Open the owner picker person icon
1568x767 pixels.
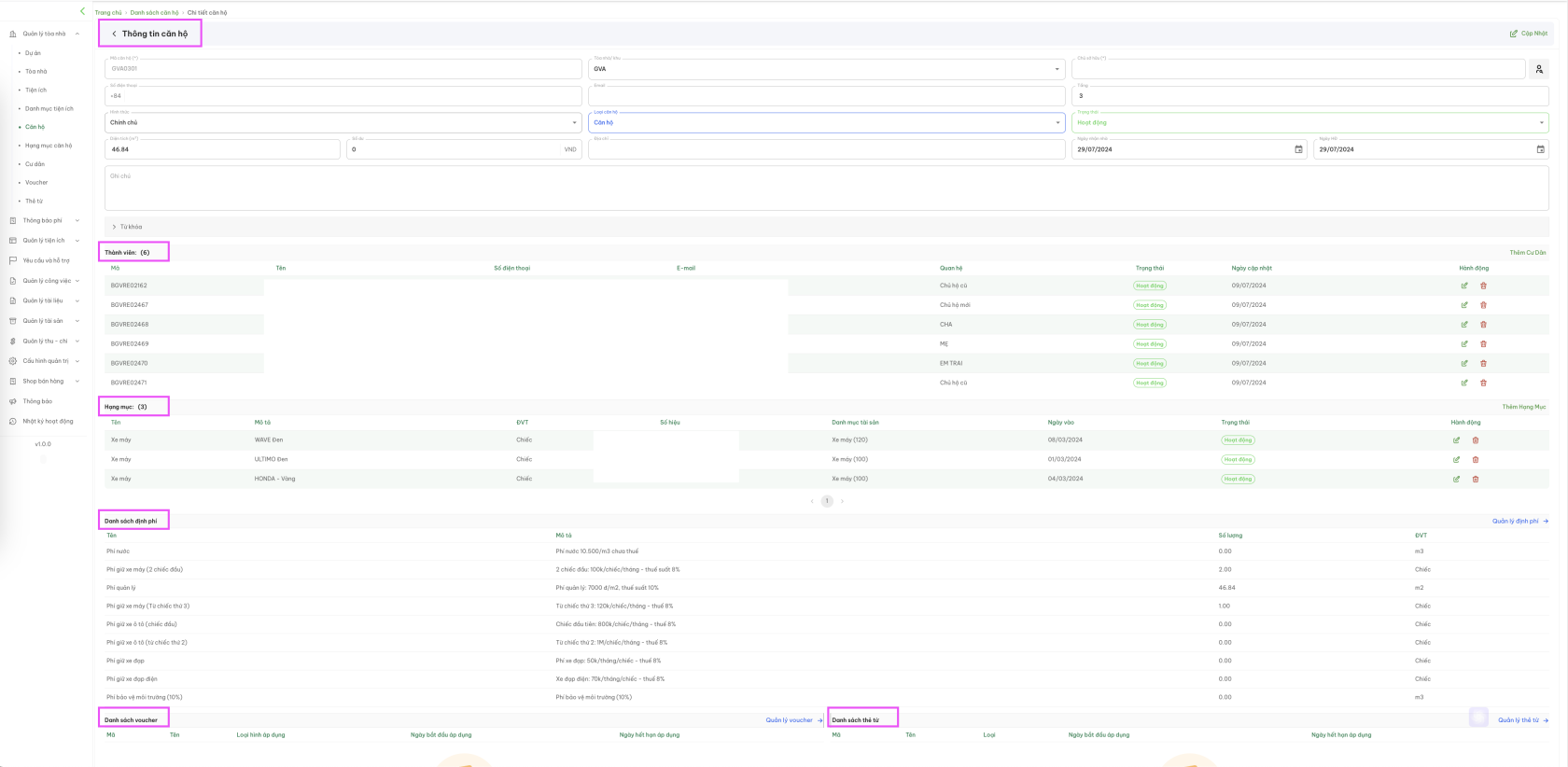[1539, 69]
